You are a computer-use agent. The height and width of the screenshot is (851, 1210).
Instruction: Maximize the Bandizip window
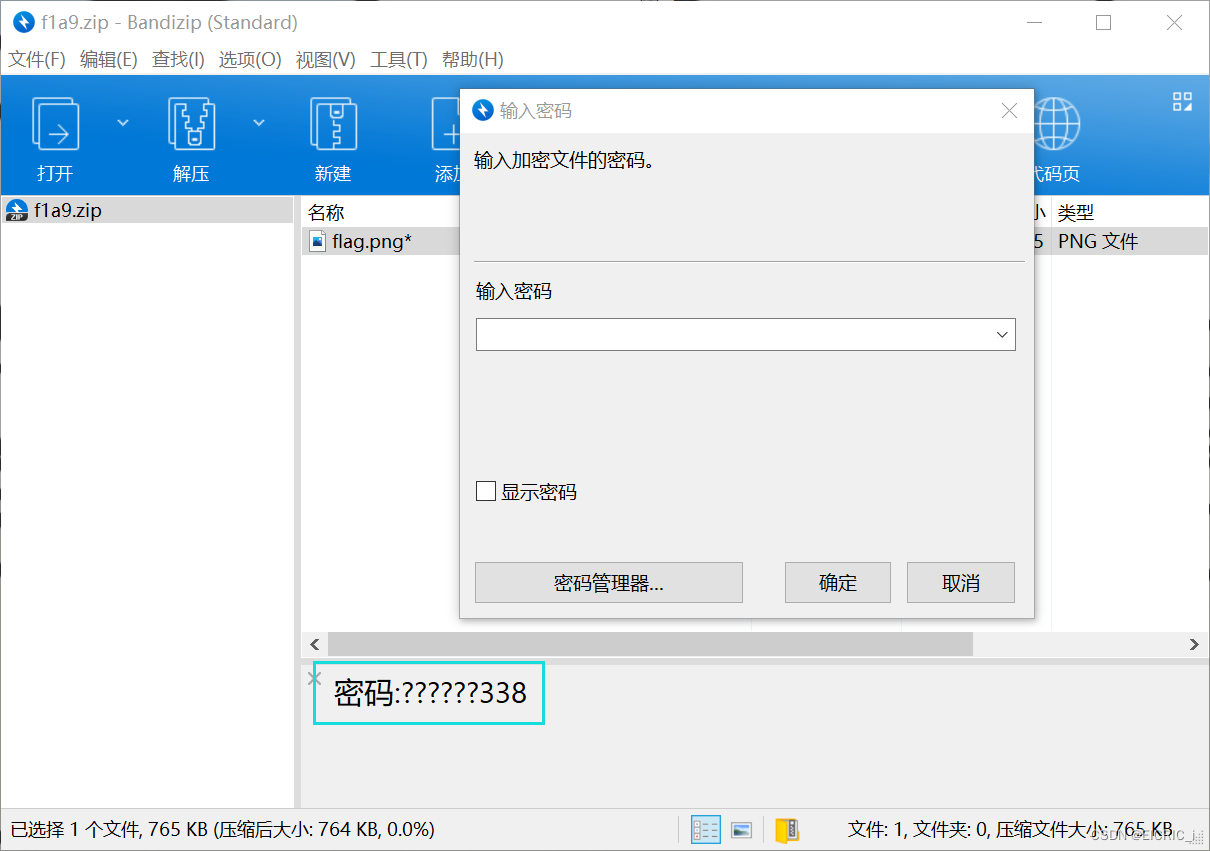(1103, 22)
